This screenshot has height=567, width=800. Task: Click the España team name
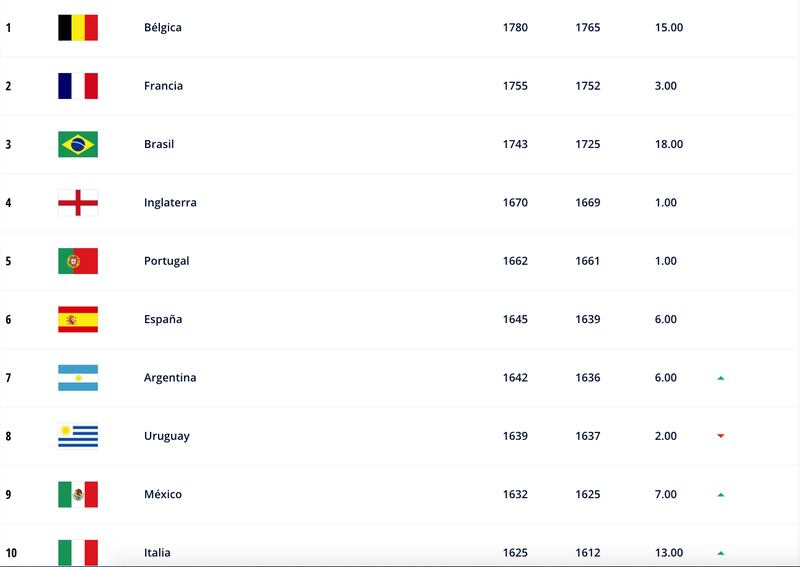click(163, 319)
